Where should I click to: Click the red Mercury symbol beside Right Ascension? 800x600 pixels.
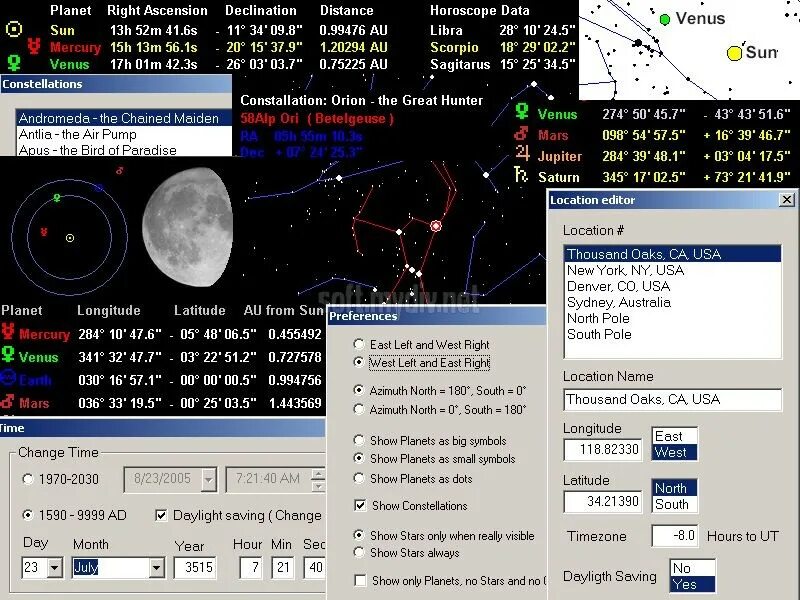pyautogui.click(x=34, y=46)
